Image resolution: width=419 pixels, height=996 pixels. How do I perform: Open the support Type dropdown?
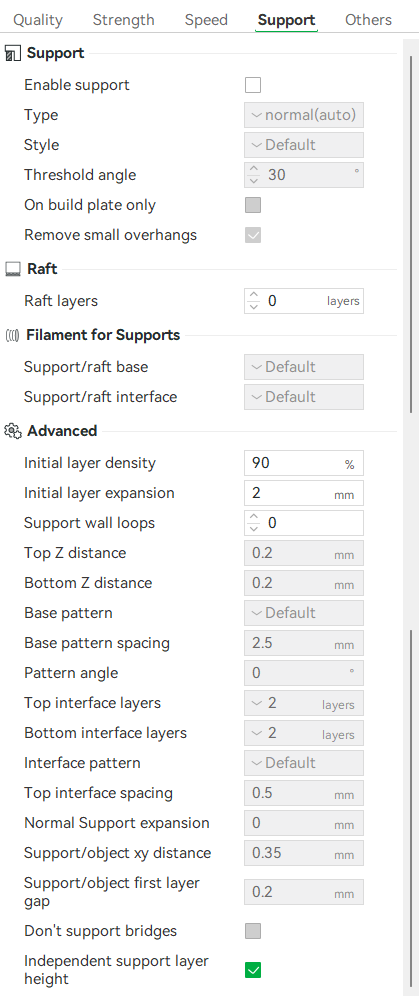tap(304, 115)
